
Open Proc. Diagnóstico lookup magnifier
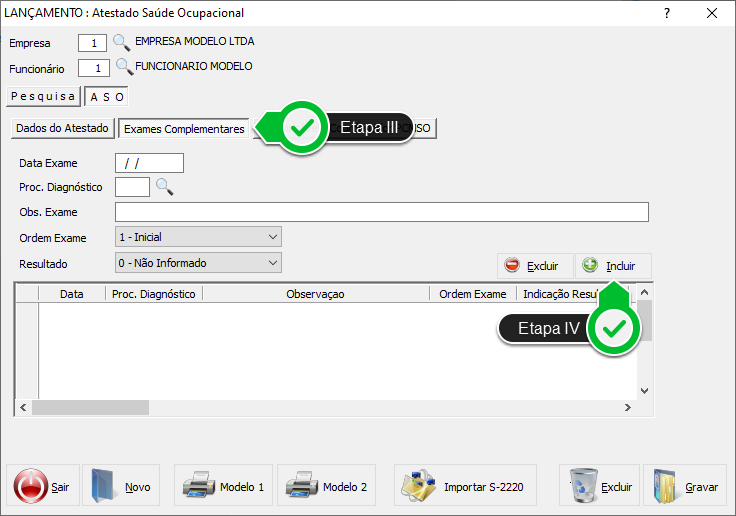click(x=164, y=187)
